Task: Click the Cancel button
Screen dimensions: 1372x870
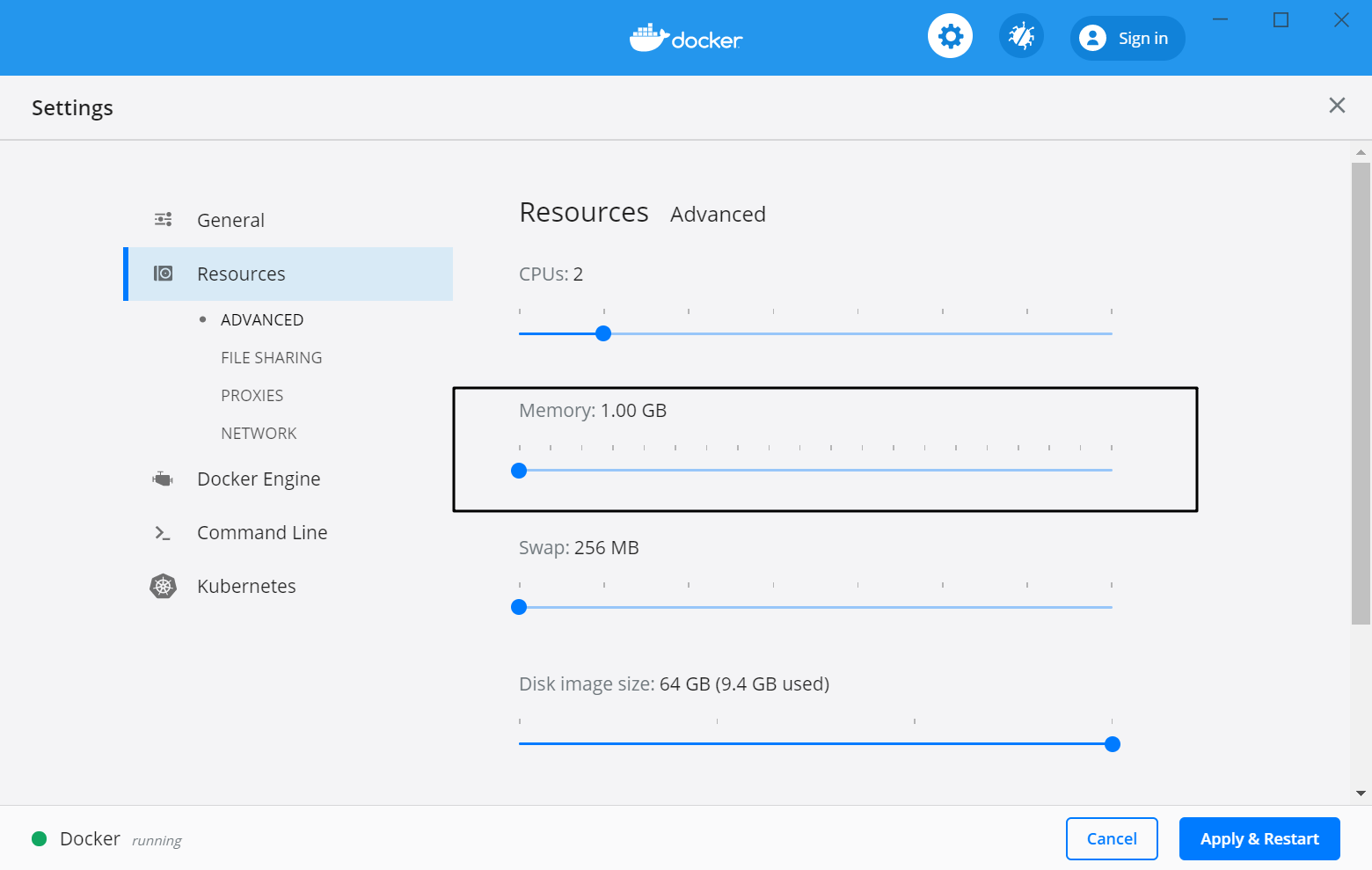Action: [1112, 838]
